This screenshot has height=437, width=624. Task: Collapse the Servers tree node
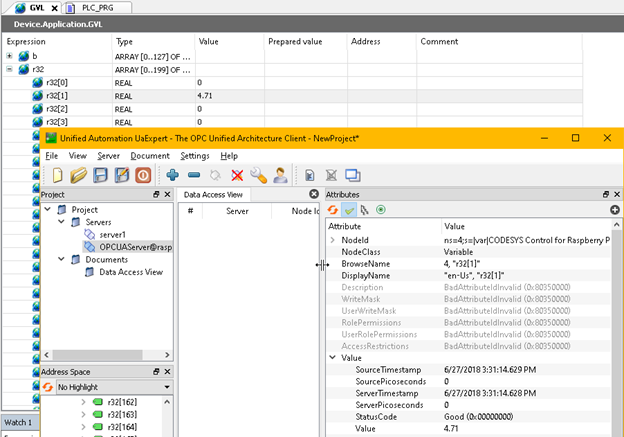tap(61, 222)
